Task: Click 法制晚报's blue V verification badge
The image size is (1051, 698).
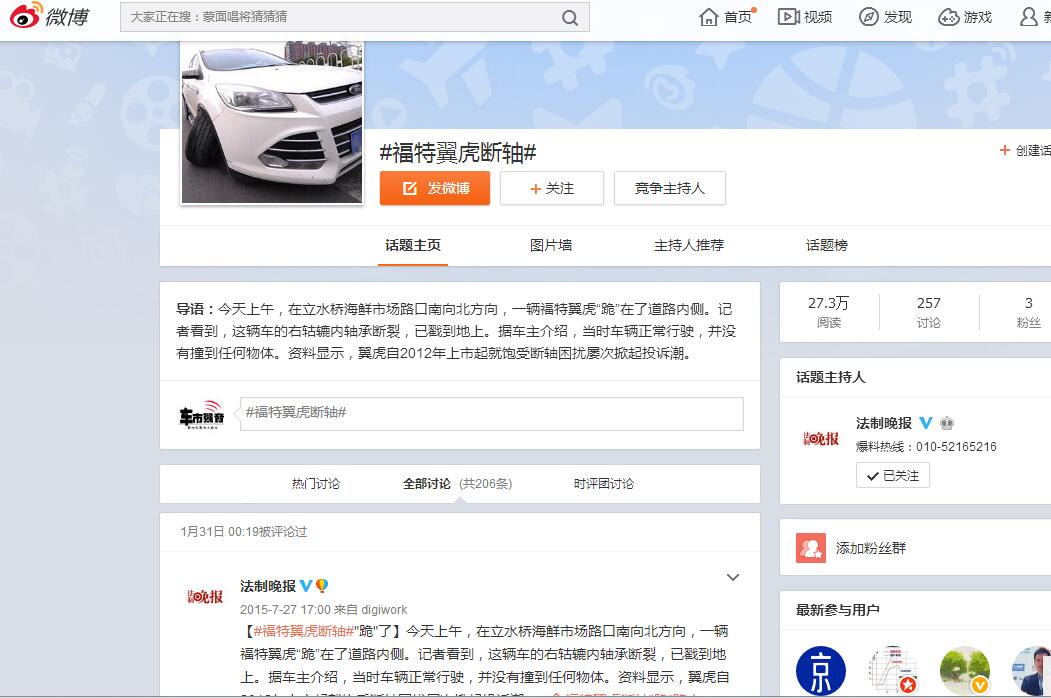Action: point(925,423)
